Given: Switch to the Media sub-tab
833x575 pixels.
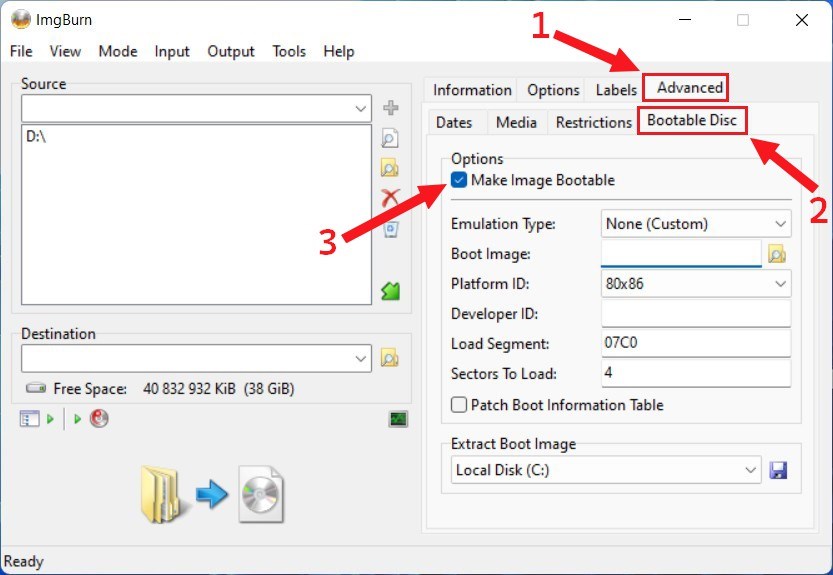Looking at the screenshot, I should (516, 122).
